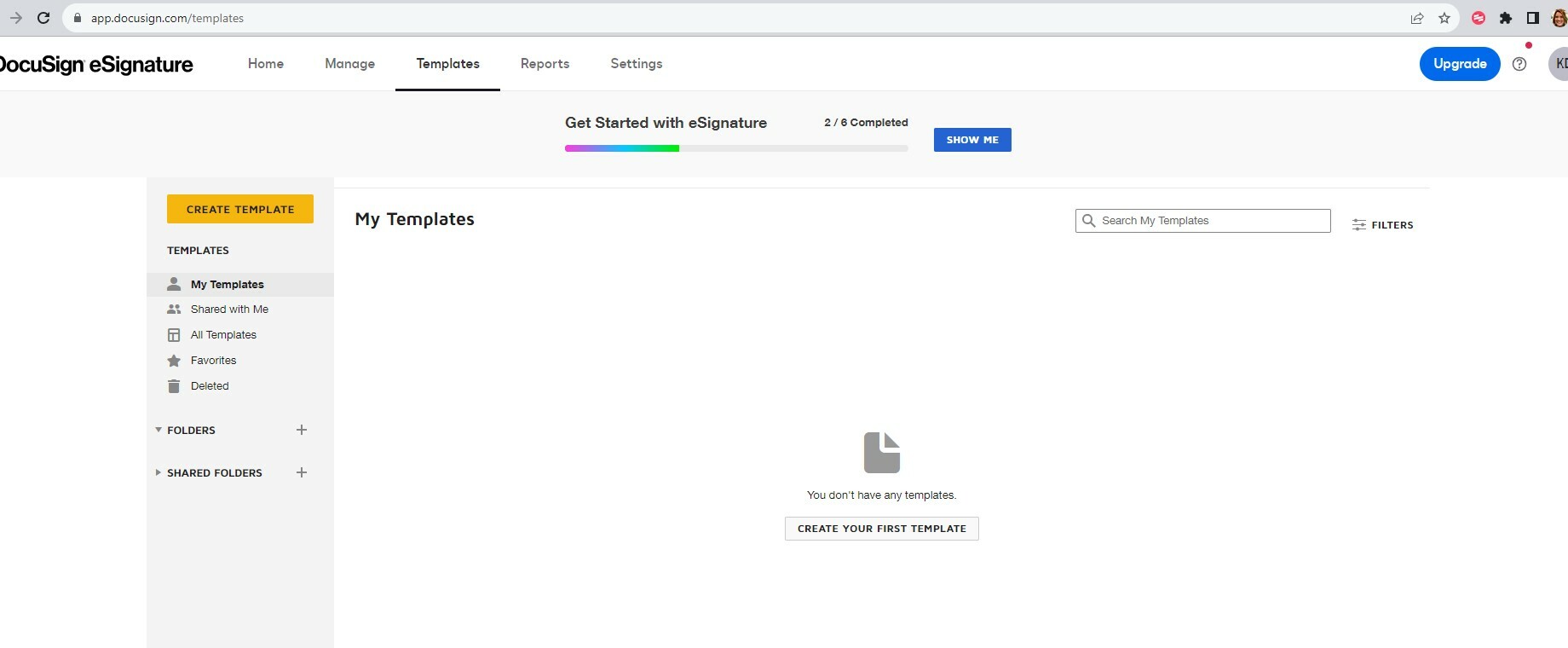Viewport: 1568px width, 648px height.
Task: Click the browser address bar URL
Action: click(167, 18)
